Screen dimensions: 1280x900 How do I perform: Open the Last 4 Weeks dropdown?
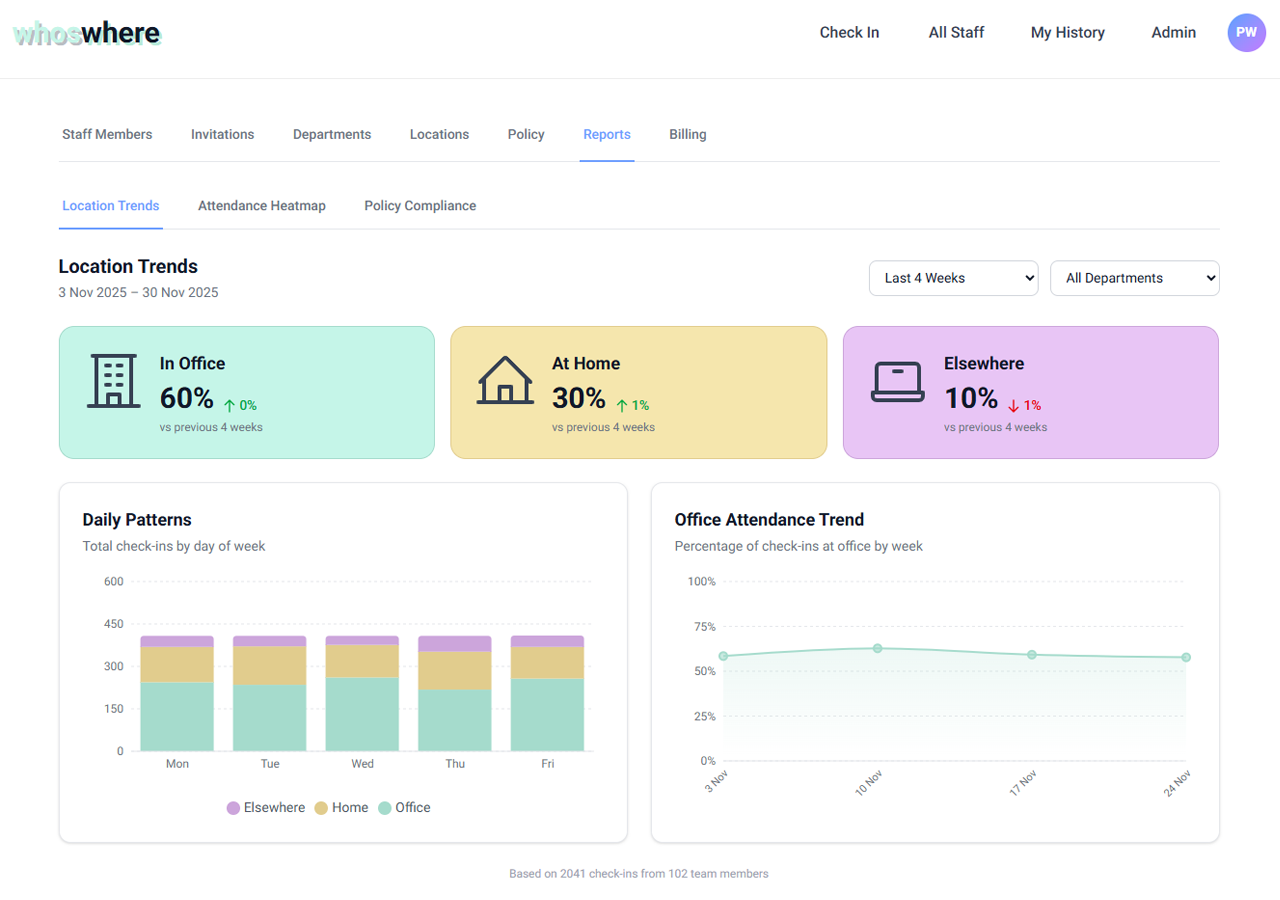coord(953,278)
